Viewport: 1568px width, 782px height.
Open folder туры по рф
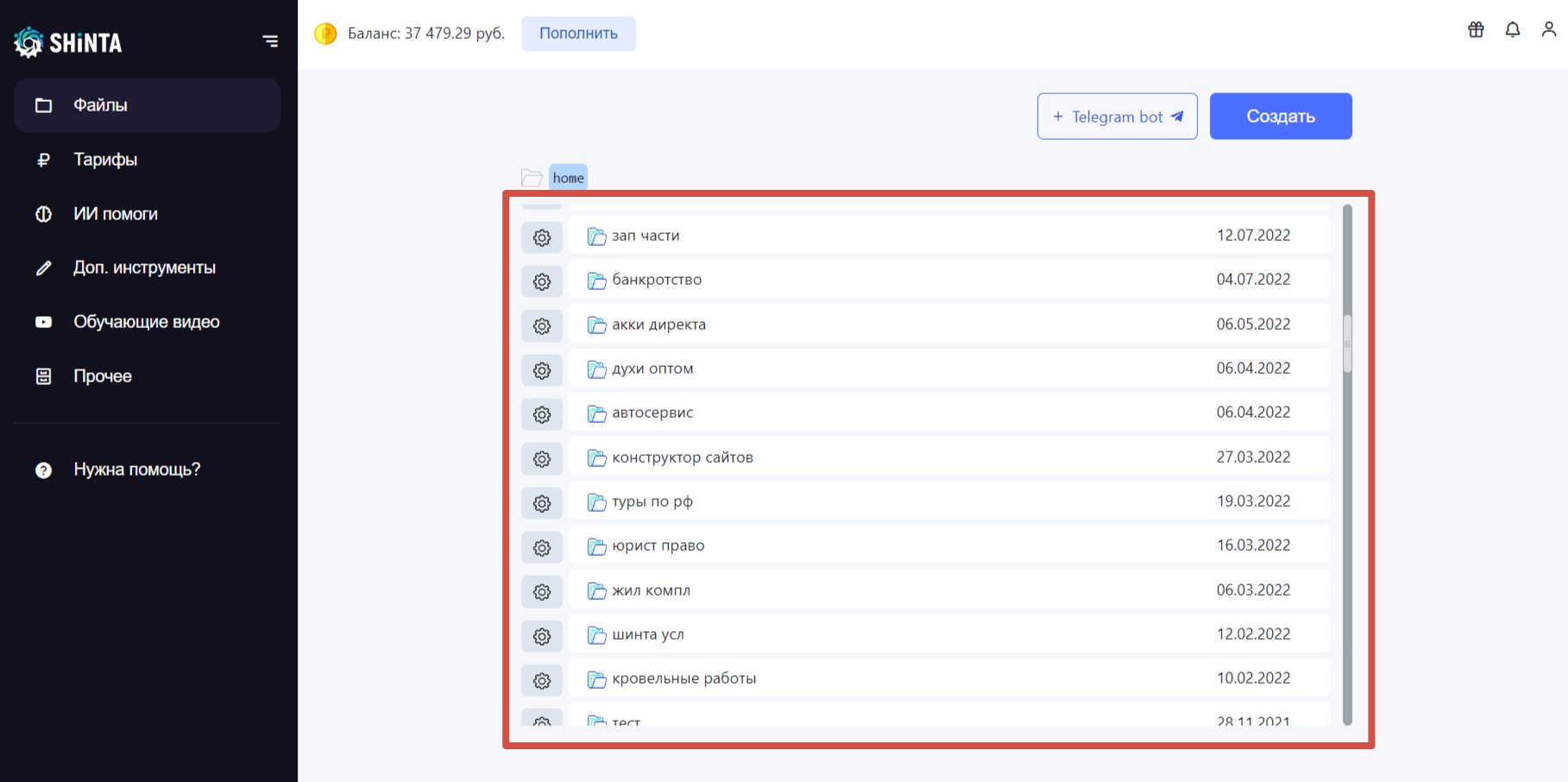949,501
